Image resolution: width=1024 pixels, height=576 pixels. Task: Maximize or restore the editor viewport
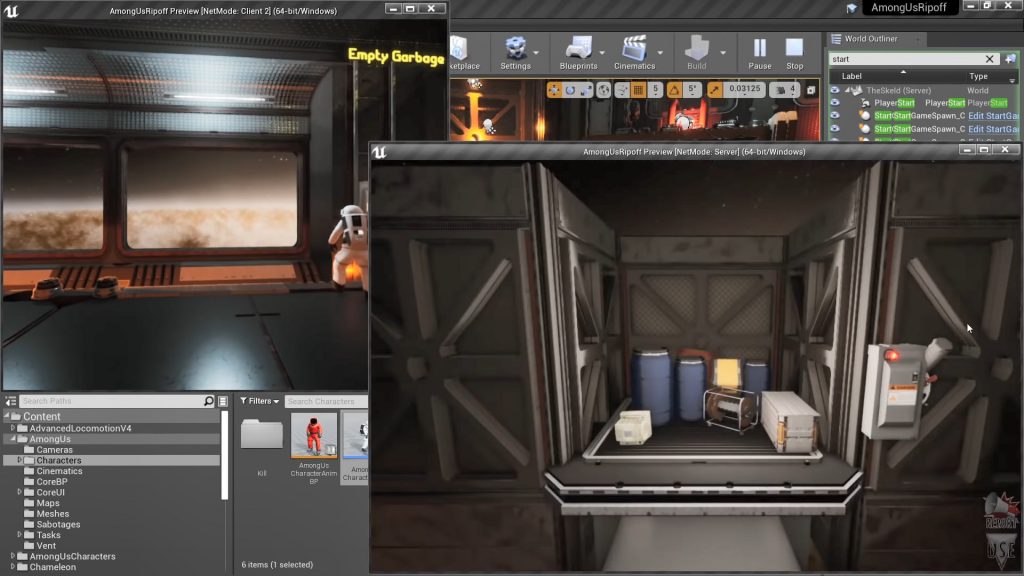point(810,90)
